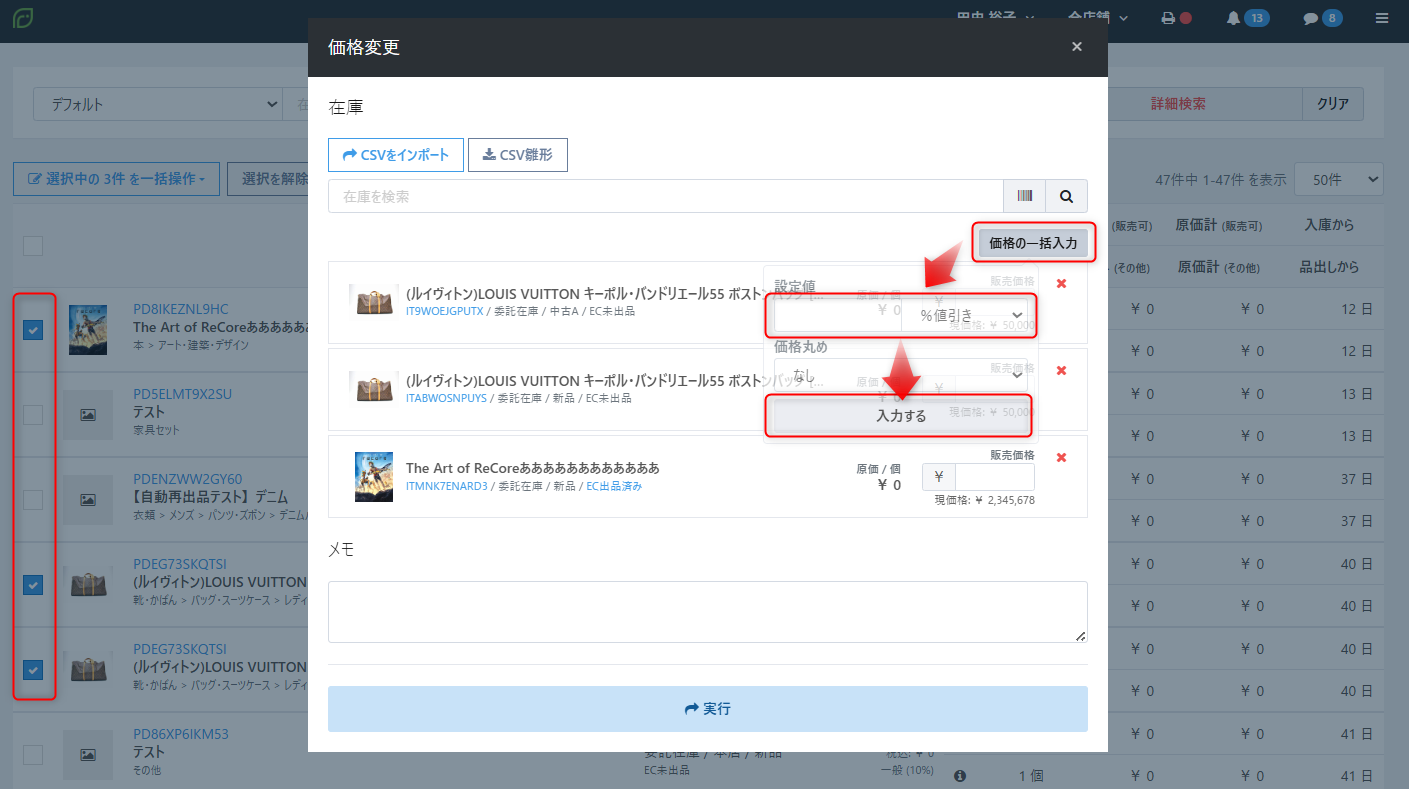Expand the 選択中の3件を一括操作 bulk menu
Image resolution: width=1409 pixels, height=789 pixels.
[x=116, y=179]
